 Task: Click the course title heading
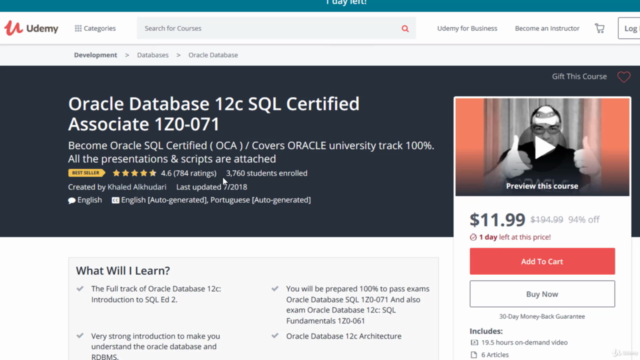tap(214, 114)
